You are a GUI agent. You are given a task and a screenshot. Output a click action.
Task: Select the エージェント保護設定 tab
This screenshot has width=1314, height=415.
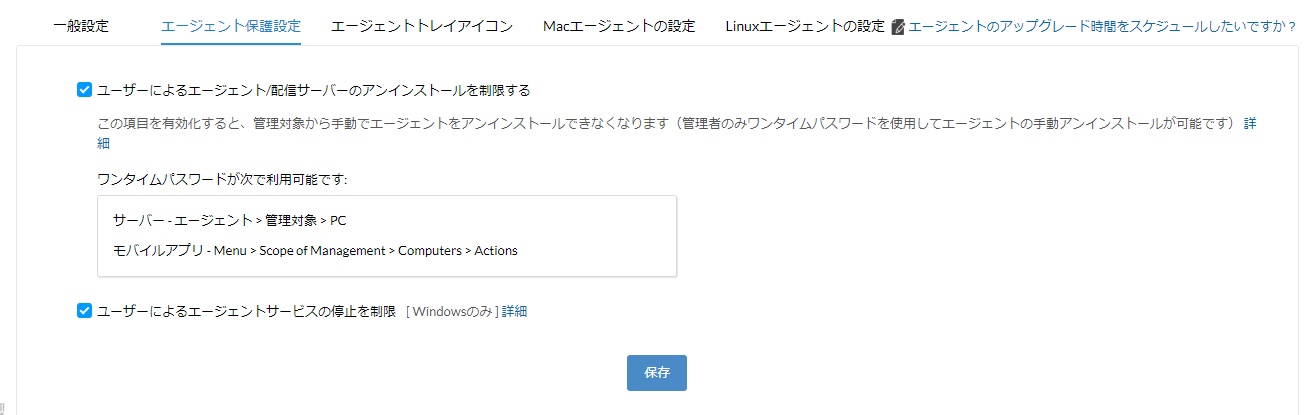230,26
